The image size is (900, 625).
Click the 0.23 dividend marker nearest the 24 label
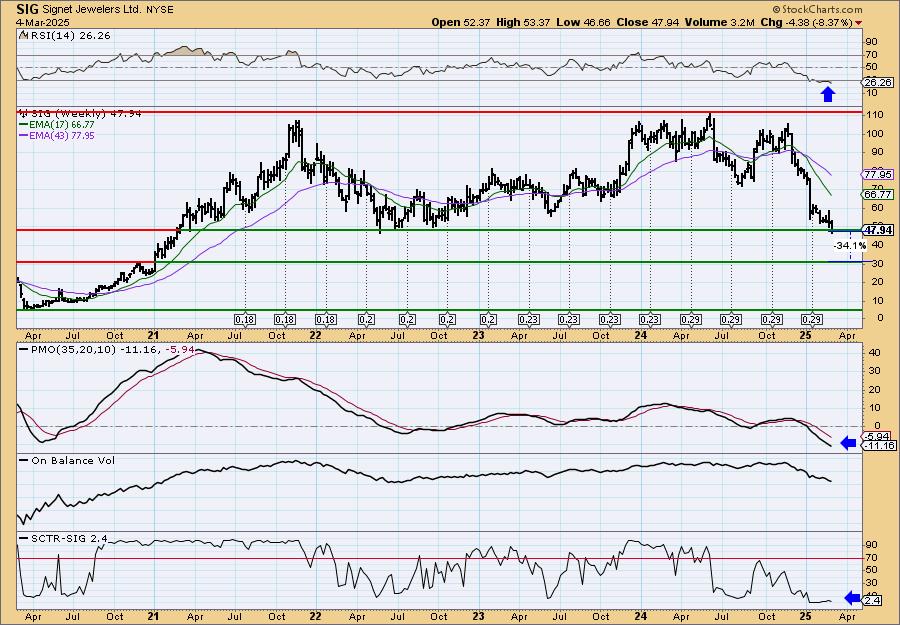pos(650,319)
